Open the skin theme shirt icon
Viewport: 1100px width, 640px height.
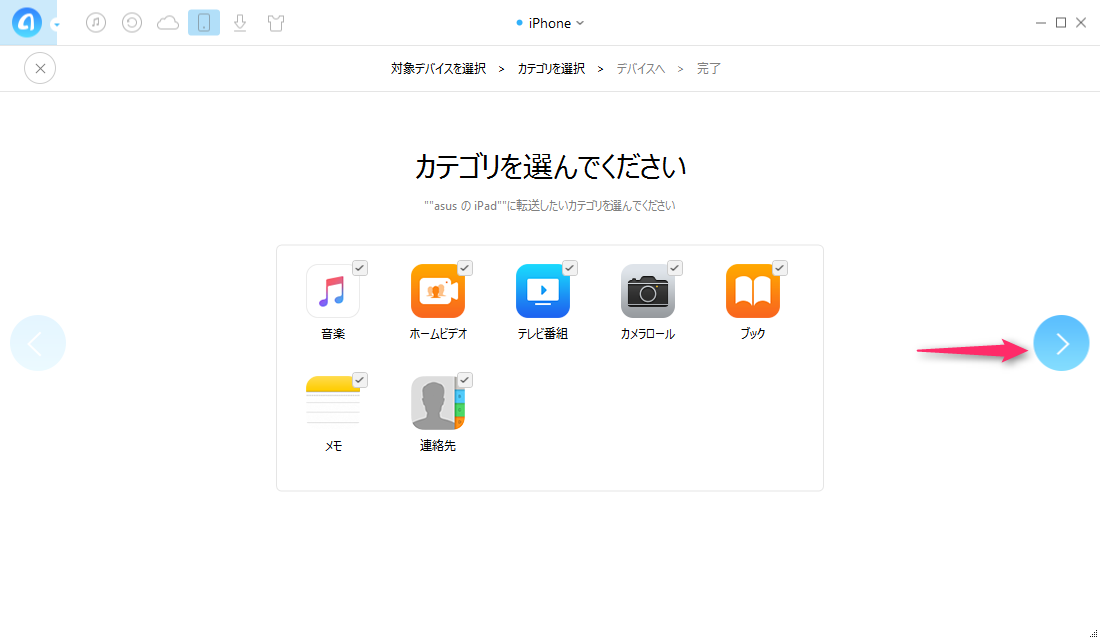[x=276, y=23]
